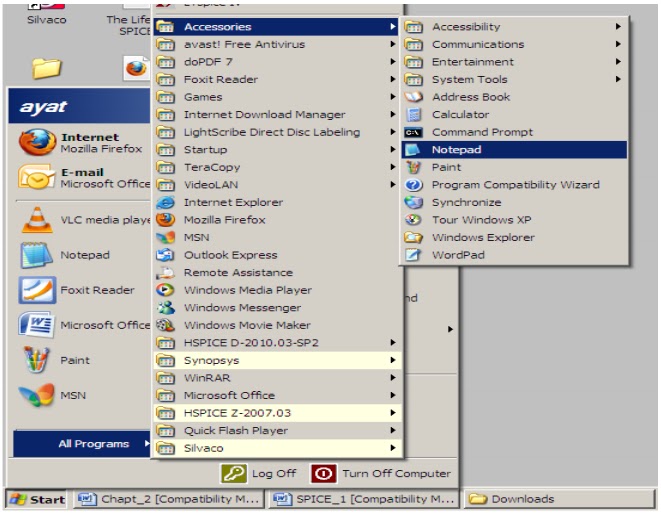The image size is (661, 513).
Task: Launch WordPad icon
Action: coord(413,255)
